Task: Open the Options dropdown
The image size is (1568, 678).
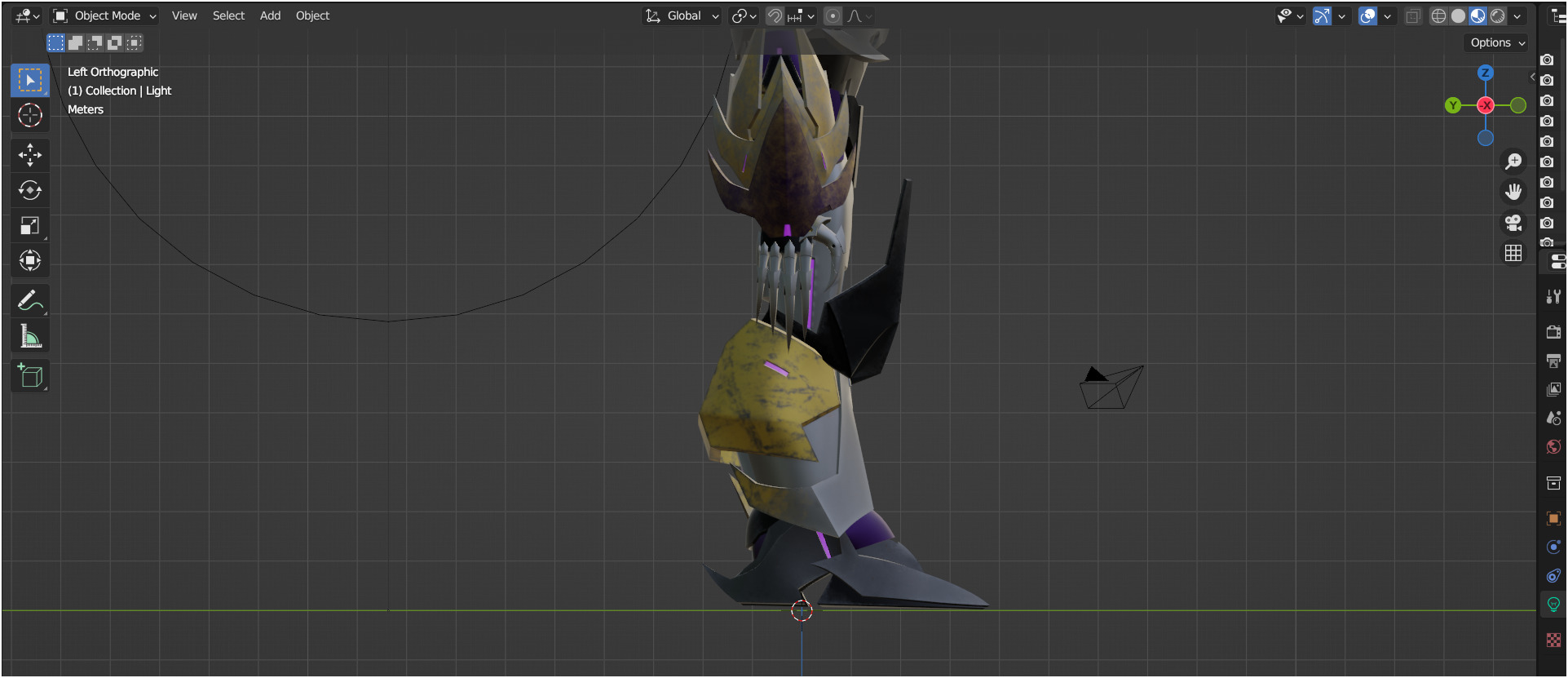Action: [x=1498, y=42]
